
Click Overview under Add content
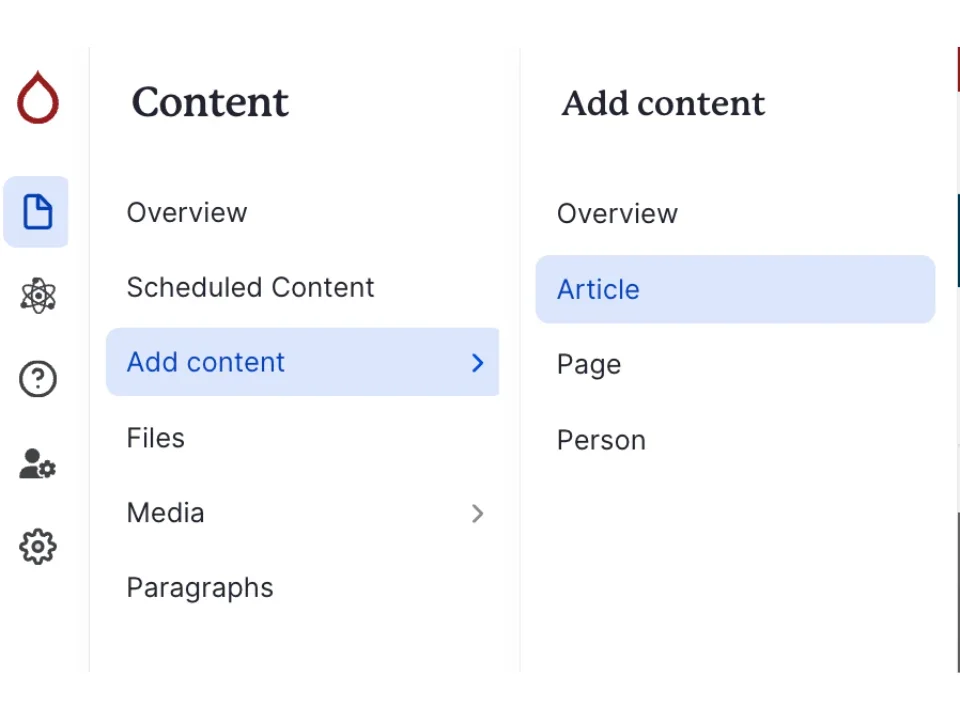pos(617,213)
